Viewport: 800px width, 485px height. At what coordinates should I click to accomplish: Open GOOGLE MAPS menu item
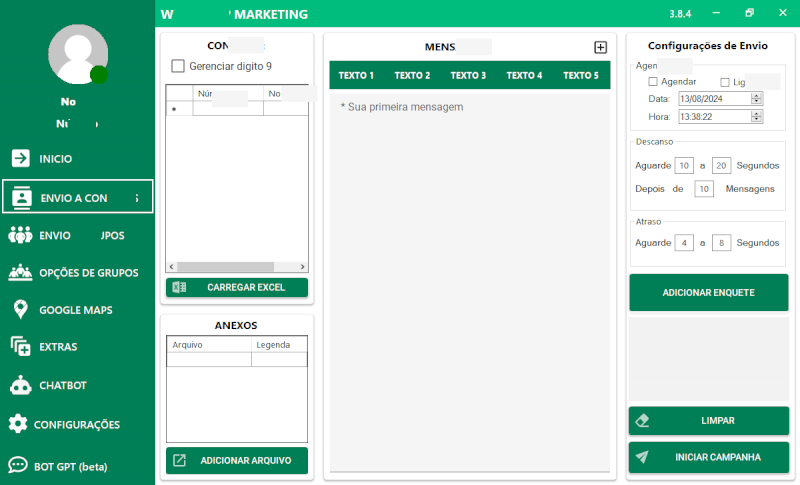click(x=77, y=310)
